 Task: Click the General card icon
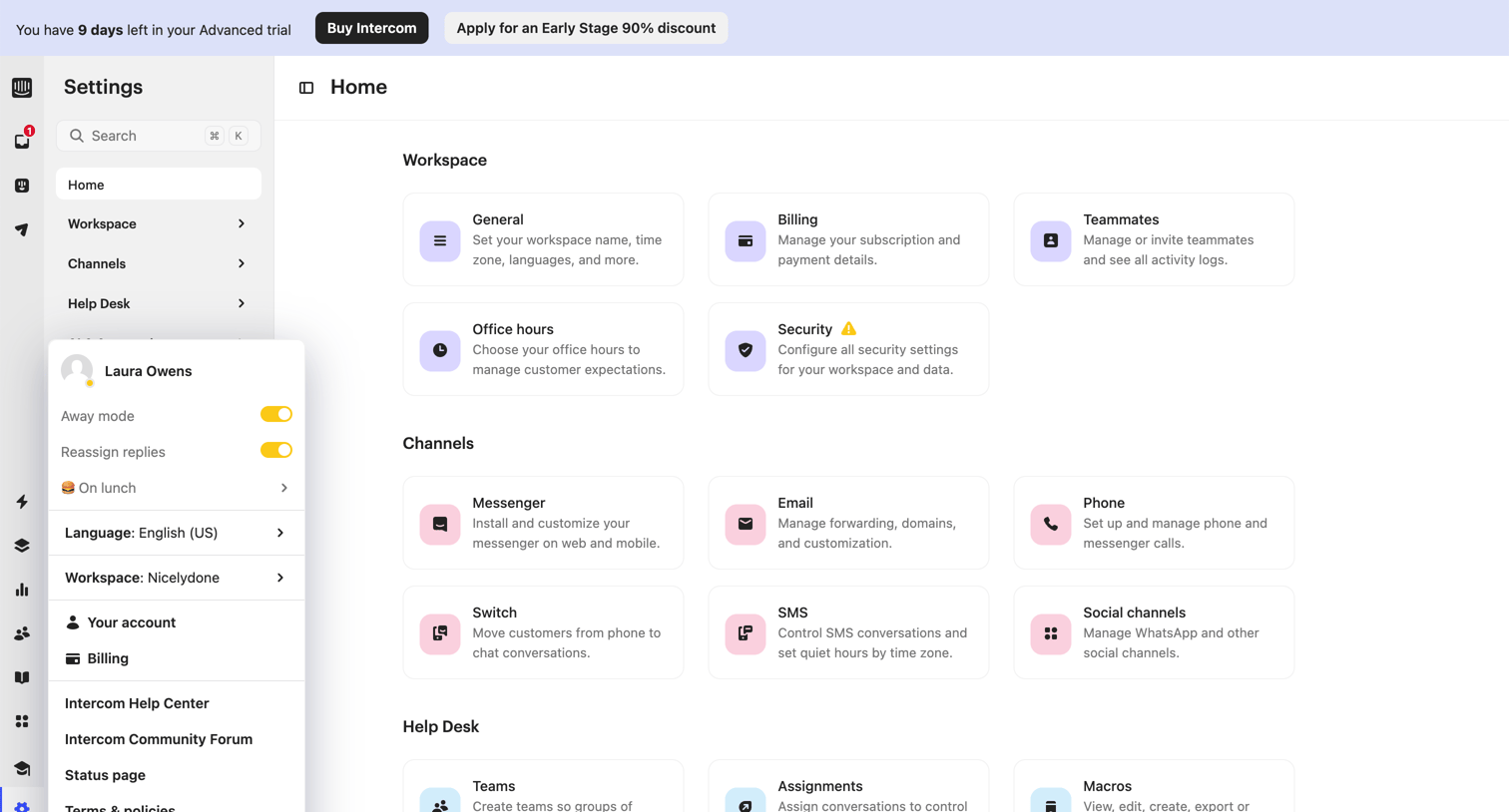pos(440,240)
